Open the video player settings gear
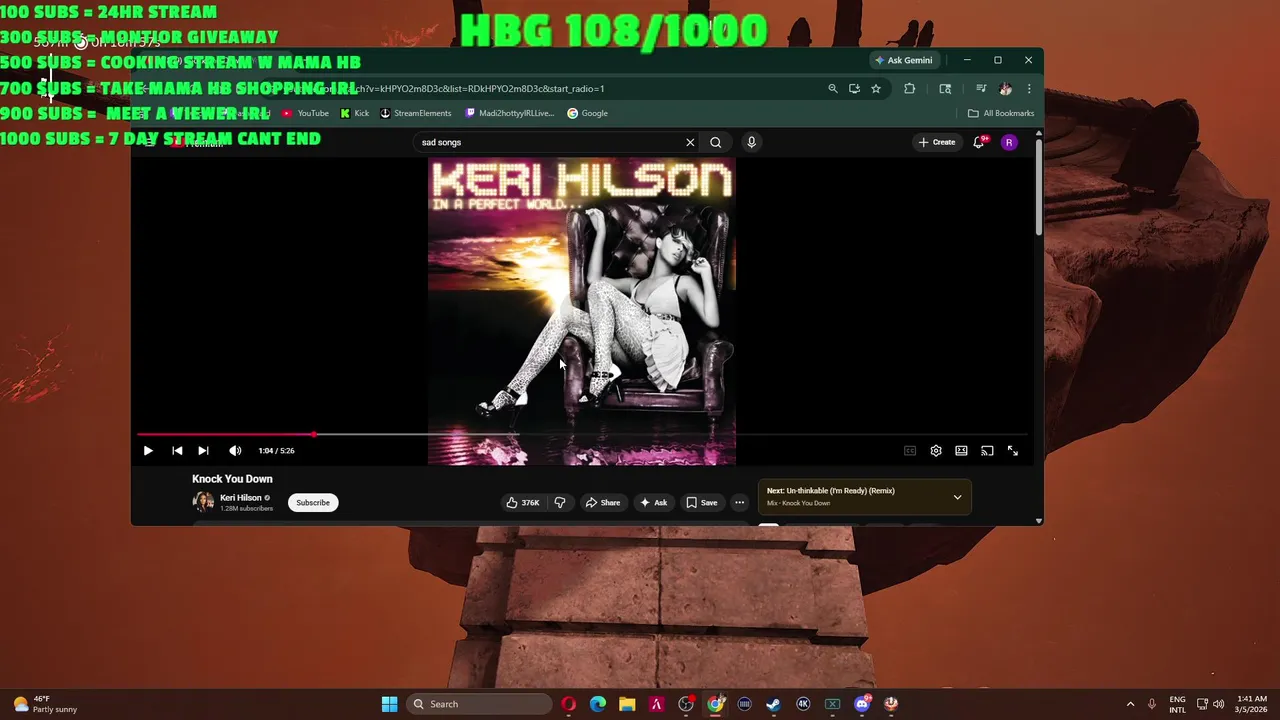The height and width of the screenshot is (720, 1280). [936, 451]
